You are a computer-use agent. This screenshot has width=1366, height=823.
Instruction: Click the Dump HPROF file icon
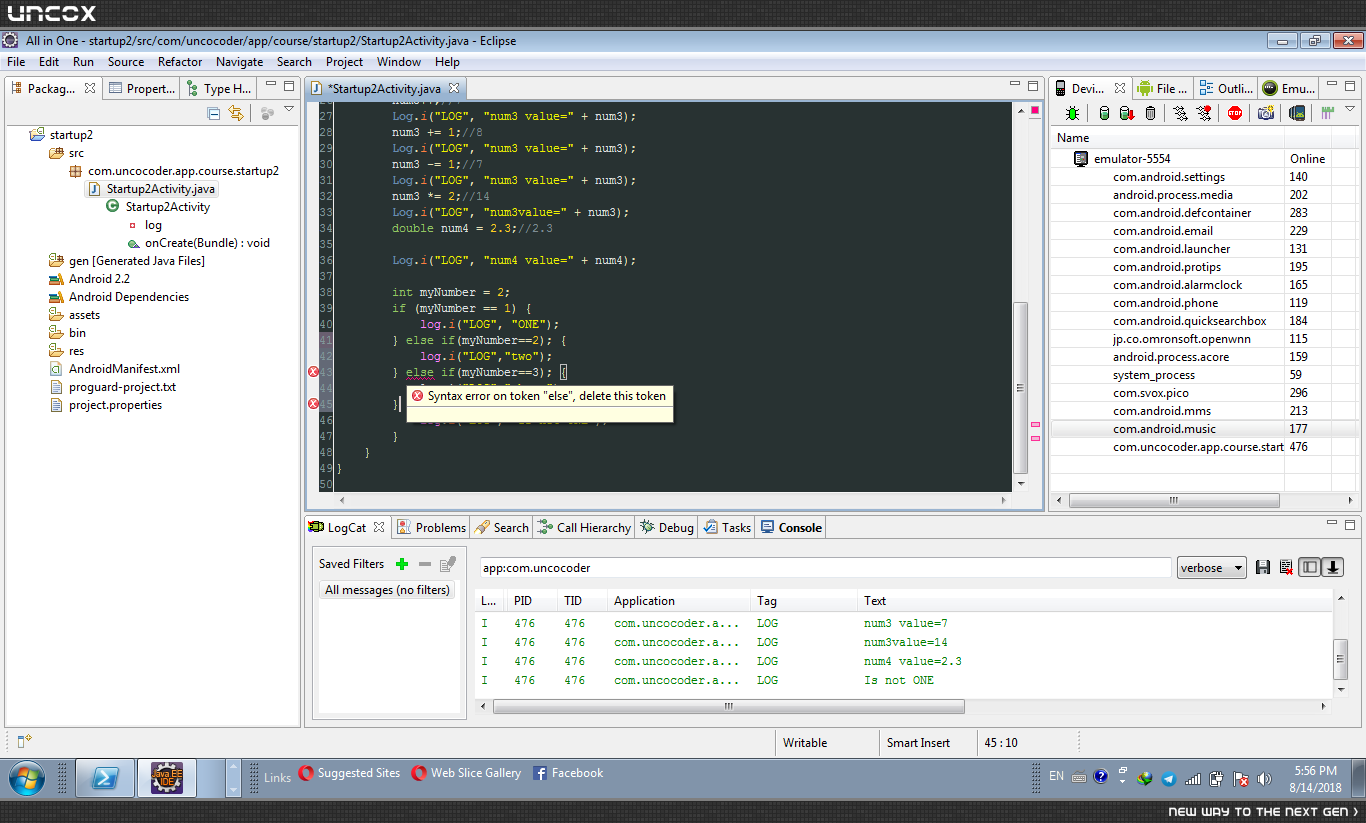(1126, 113)
